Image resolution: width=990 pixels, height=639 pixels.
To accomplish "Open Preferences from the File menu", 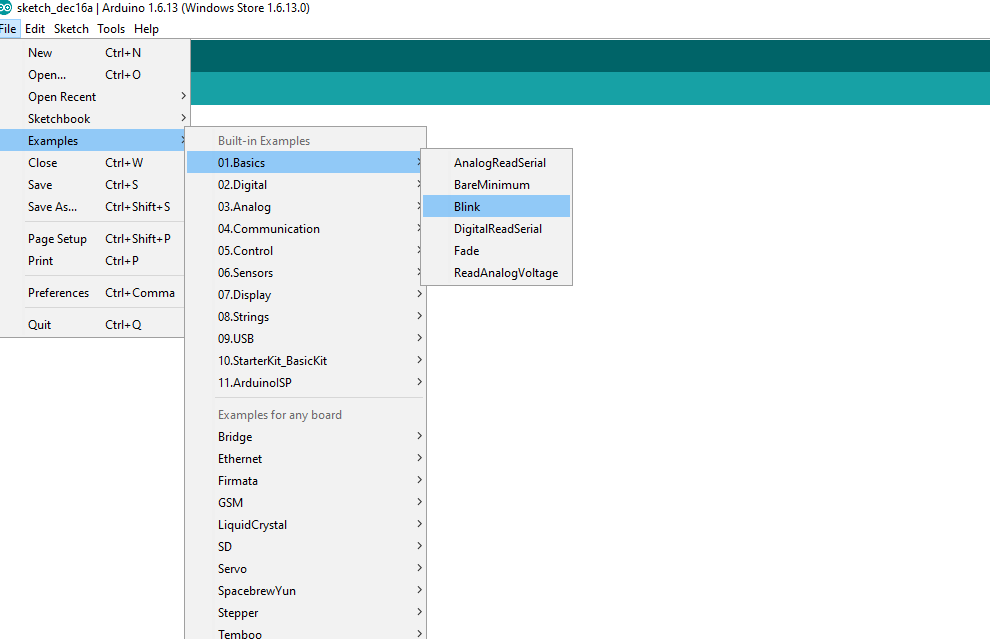I will coord(58,293).
